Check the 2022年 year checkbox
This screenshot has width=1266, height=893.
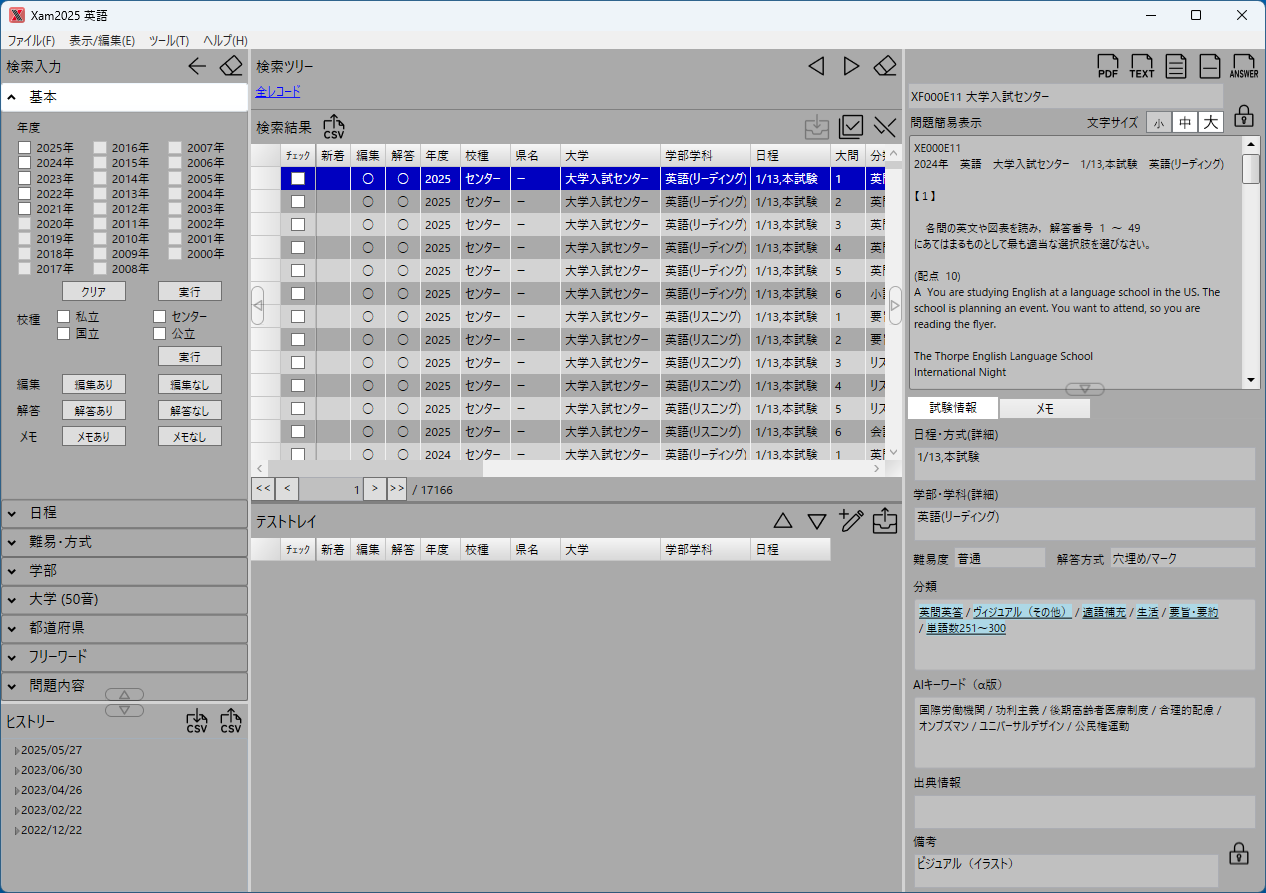tap(24, 193)
